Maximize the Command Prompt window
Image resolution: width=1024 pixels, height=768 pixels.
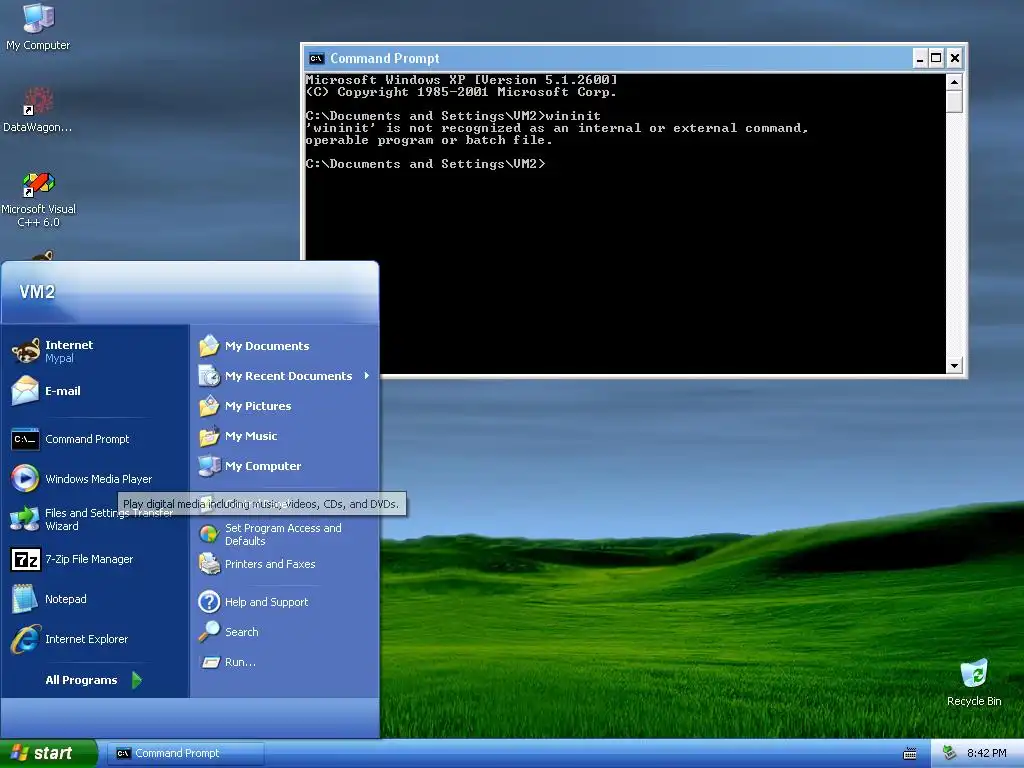click(x=936, y=58)
